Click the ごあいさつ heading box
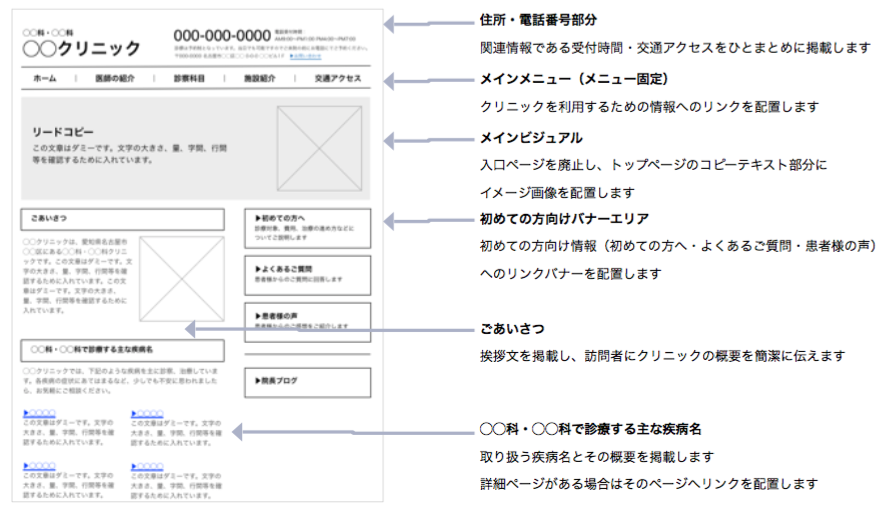 click(x=123, y=219)
